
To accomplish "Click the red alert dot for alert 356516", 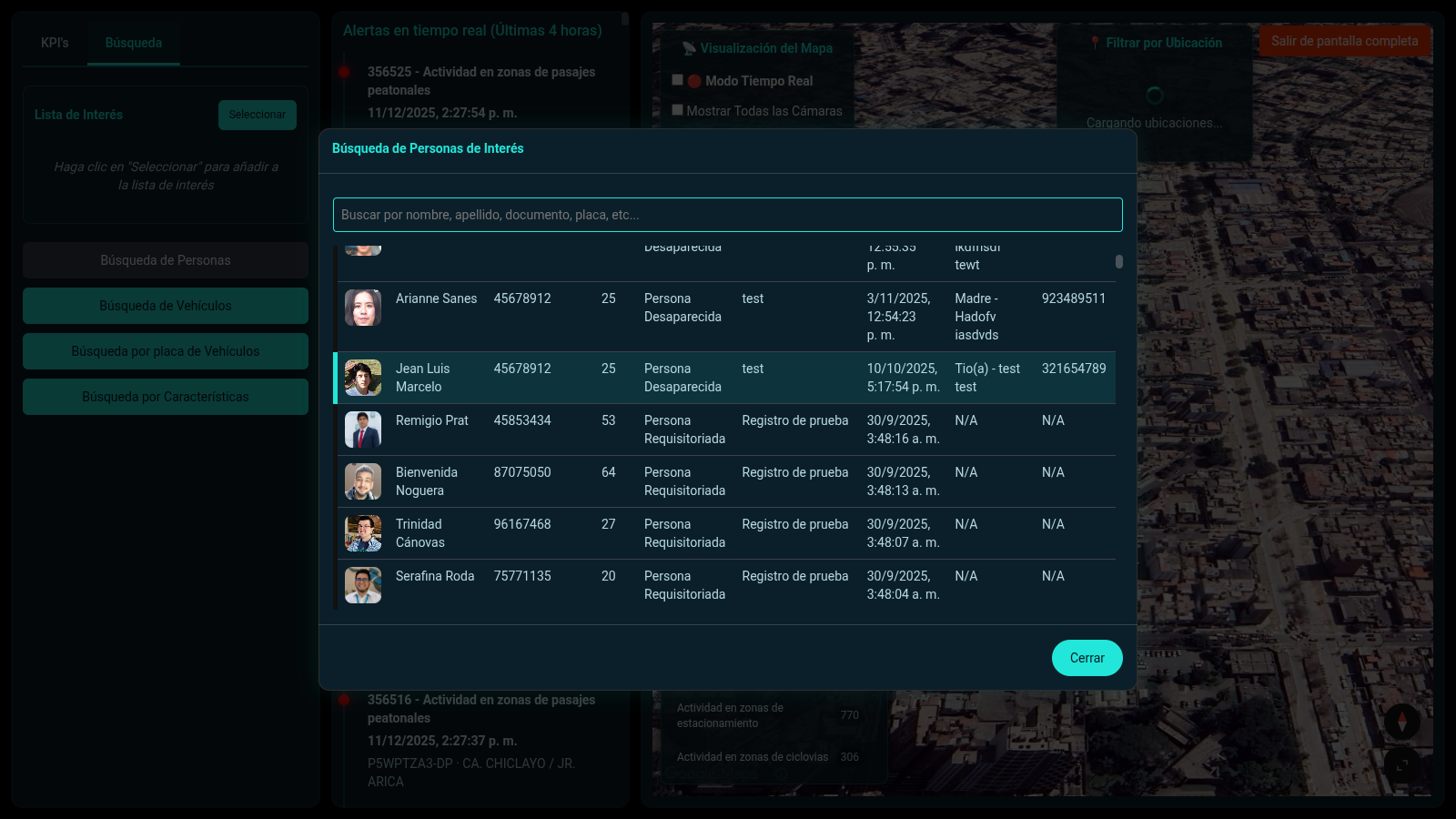I will (344, 700).
